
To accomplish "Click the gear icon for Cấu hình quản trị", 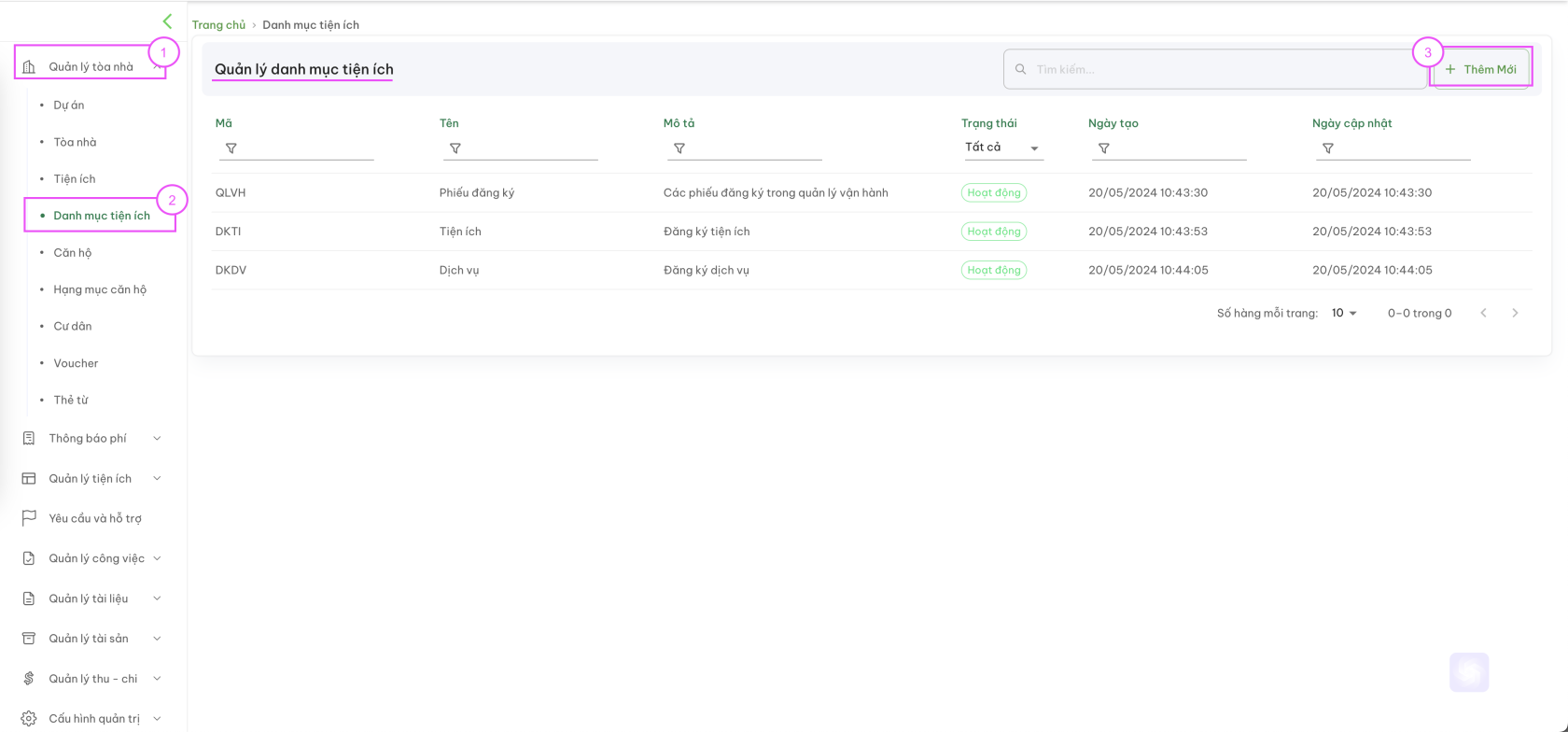I will click(29, 719).
